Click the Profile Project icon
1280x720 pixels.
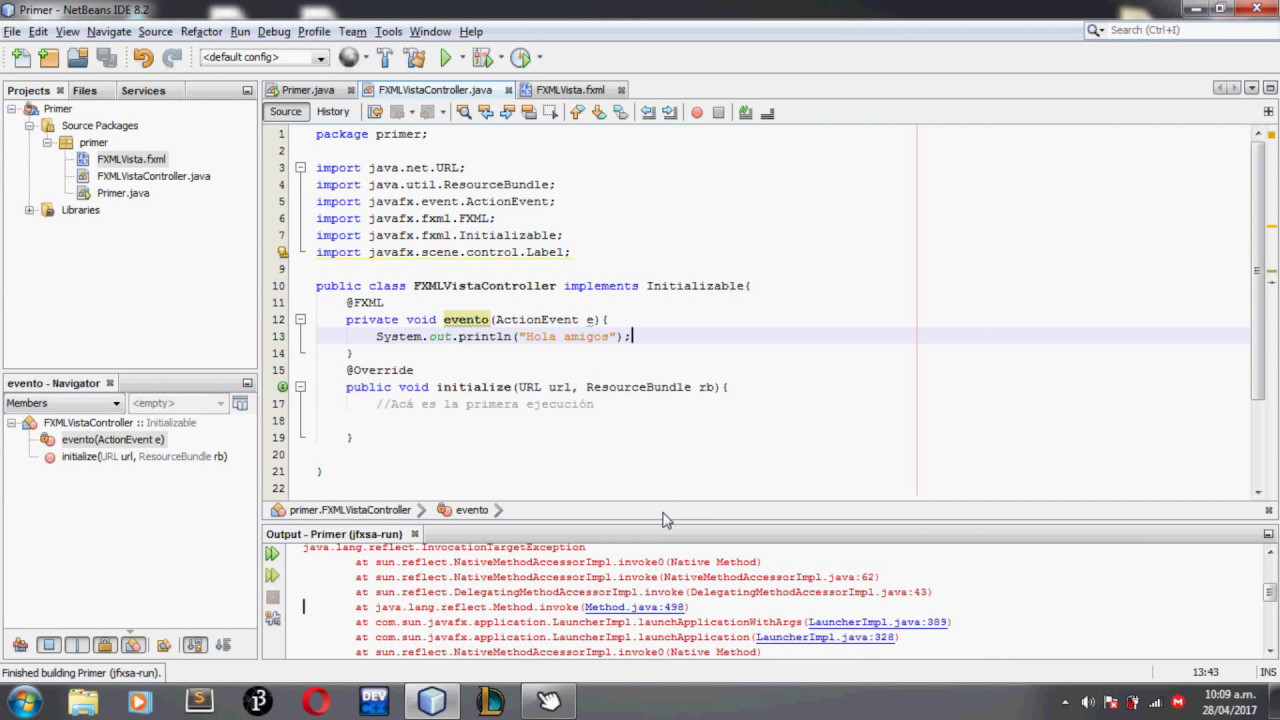(520, 58)
